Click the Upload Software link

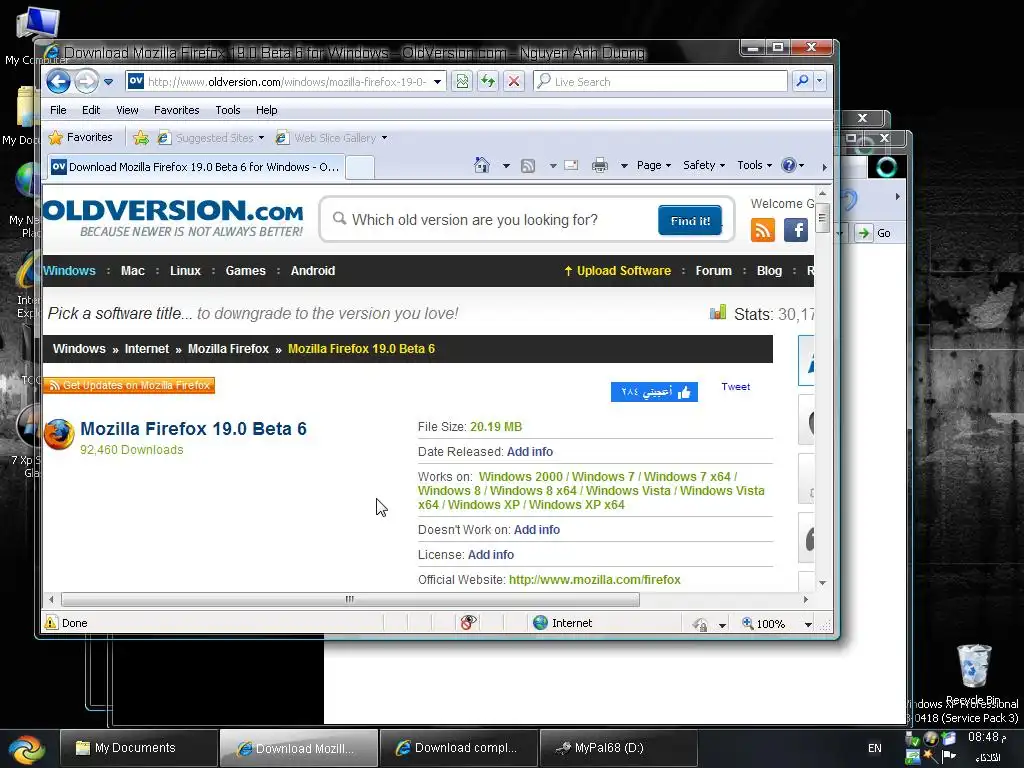click(618, 270)
